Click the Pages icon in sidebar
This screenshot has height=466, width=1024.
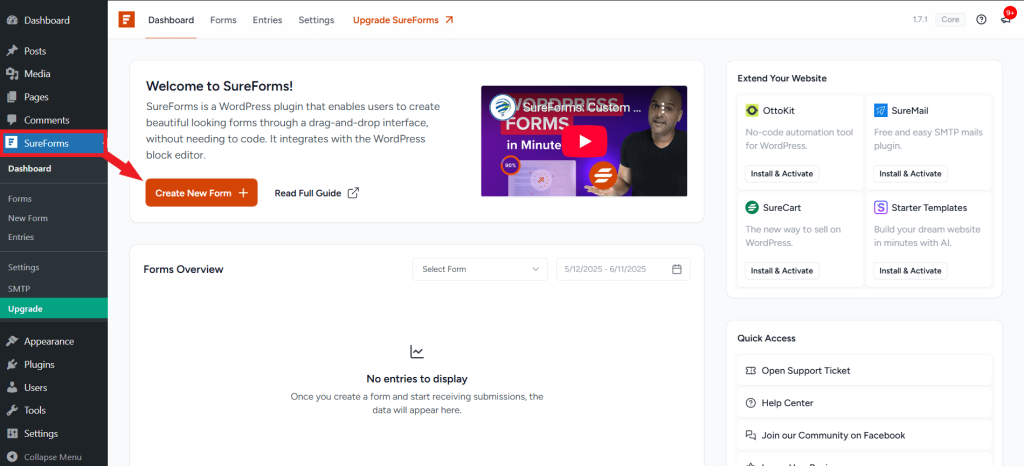[12, 97]
